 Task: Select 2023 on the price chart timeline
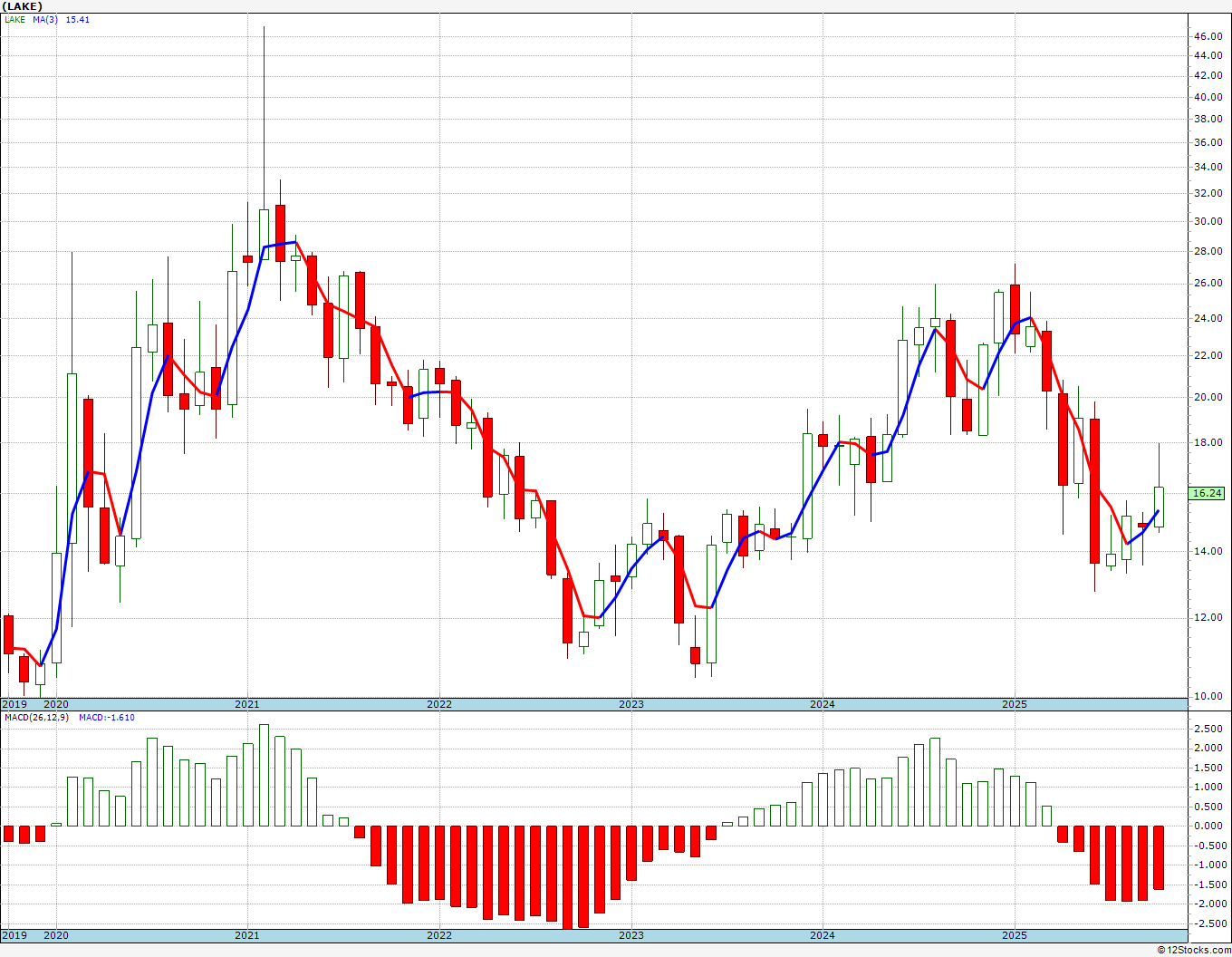point(630,704)
